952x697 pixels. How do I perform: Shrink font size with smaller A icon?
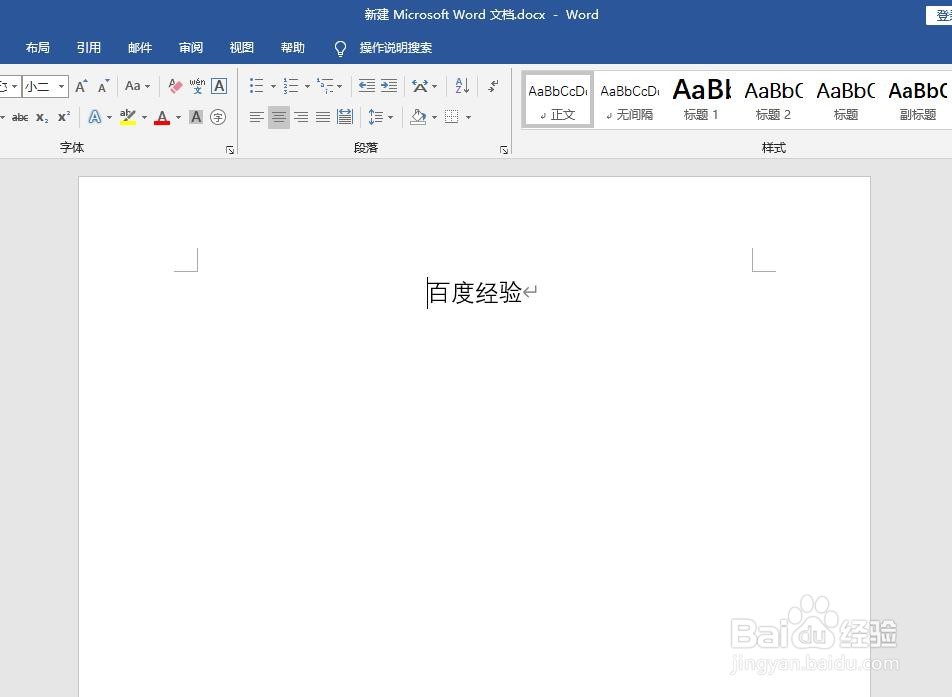click(103, 86)
